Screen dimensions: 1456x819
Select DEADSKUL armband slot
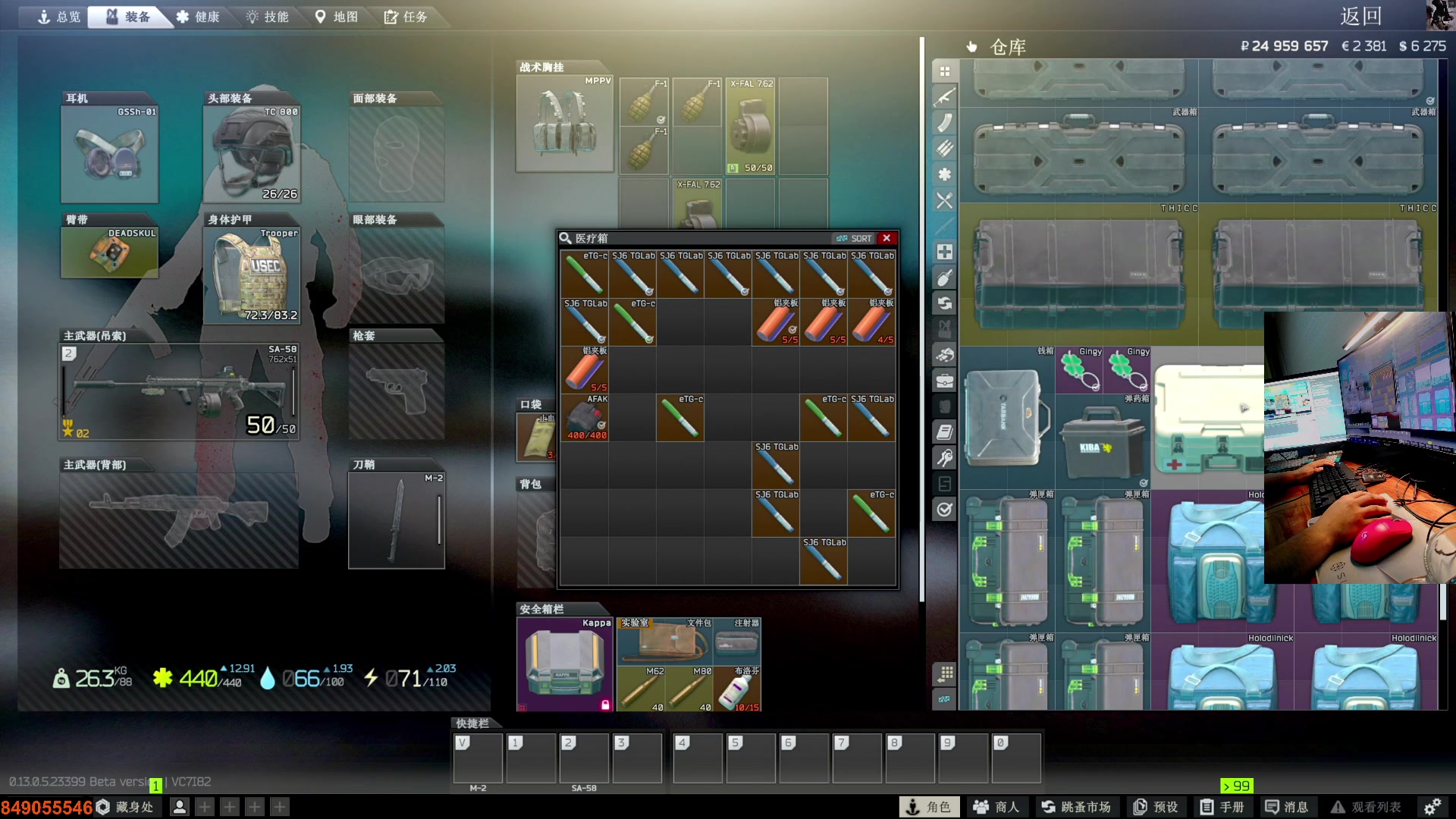110,253
